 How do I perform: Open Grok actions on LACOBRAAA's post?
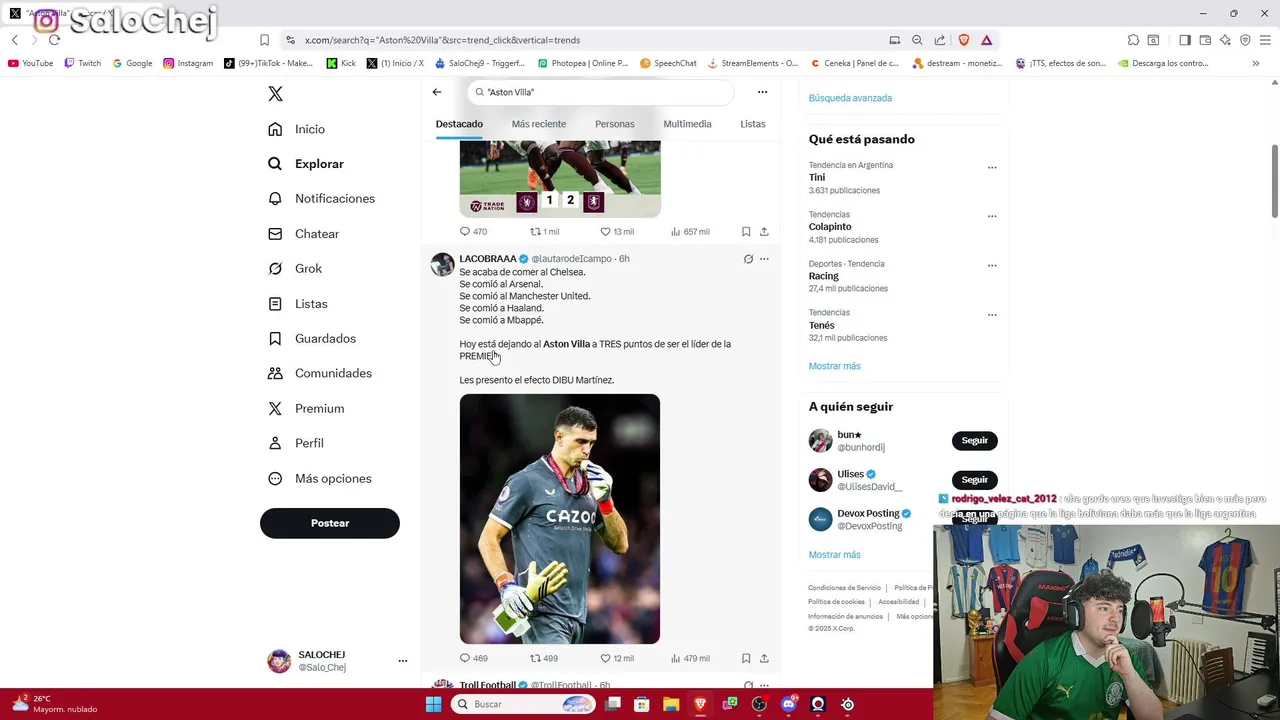point(748,259)
